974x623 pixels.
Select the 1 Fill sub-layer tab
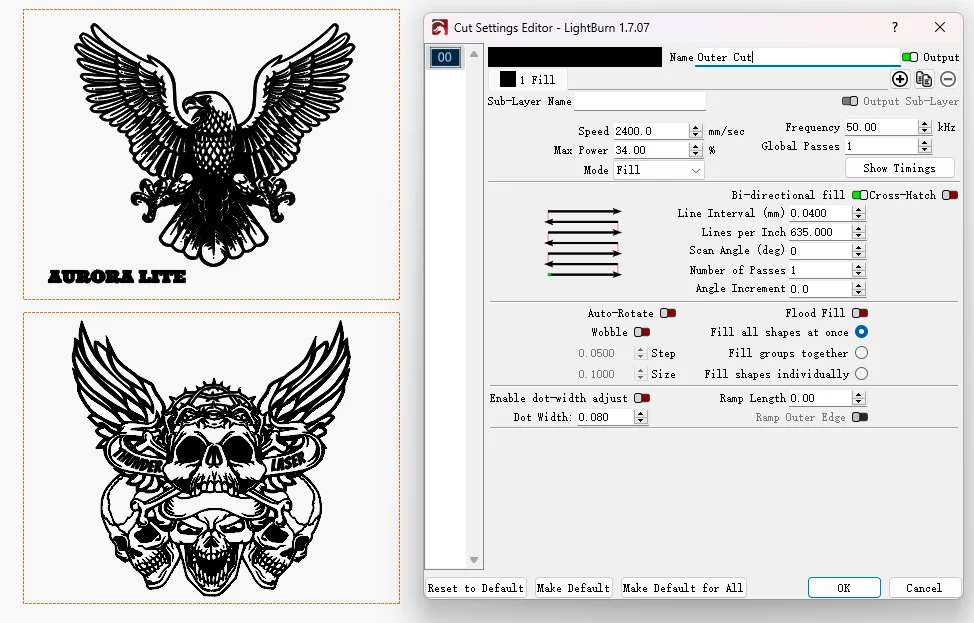[x=528, y=80]
